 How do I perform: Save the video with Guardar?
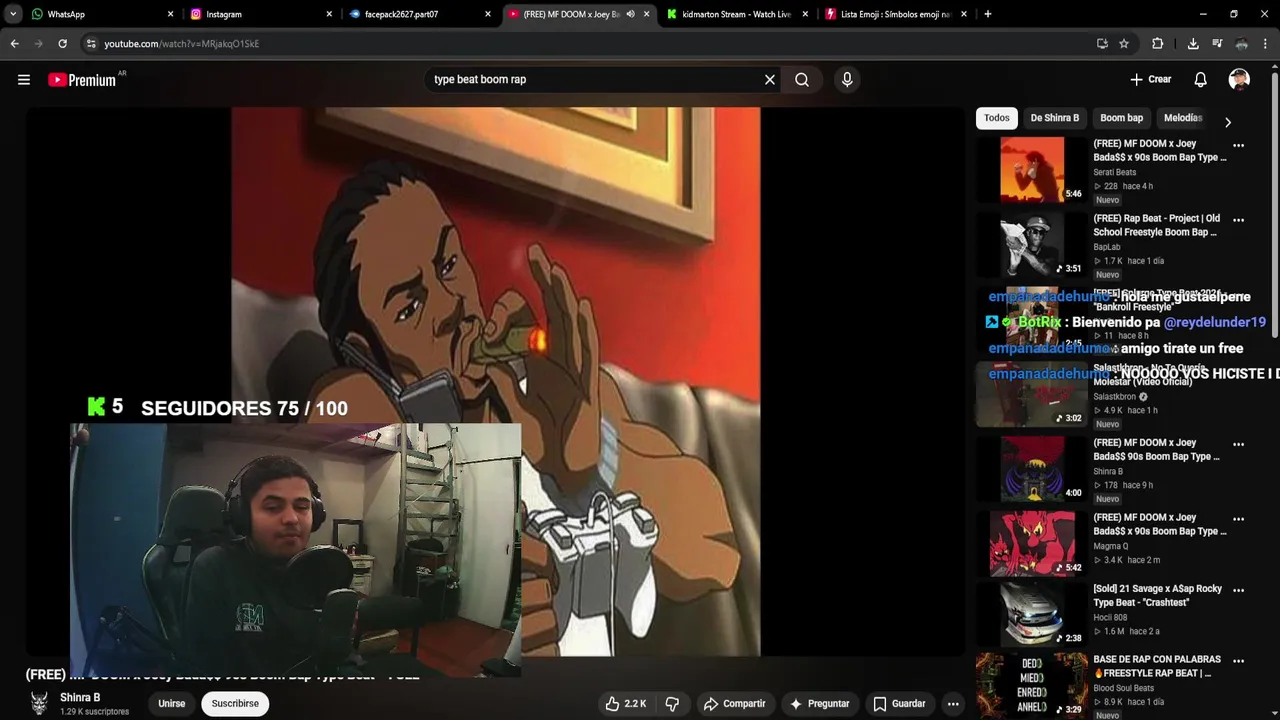click(x=899, y=704)
